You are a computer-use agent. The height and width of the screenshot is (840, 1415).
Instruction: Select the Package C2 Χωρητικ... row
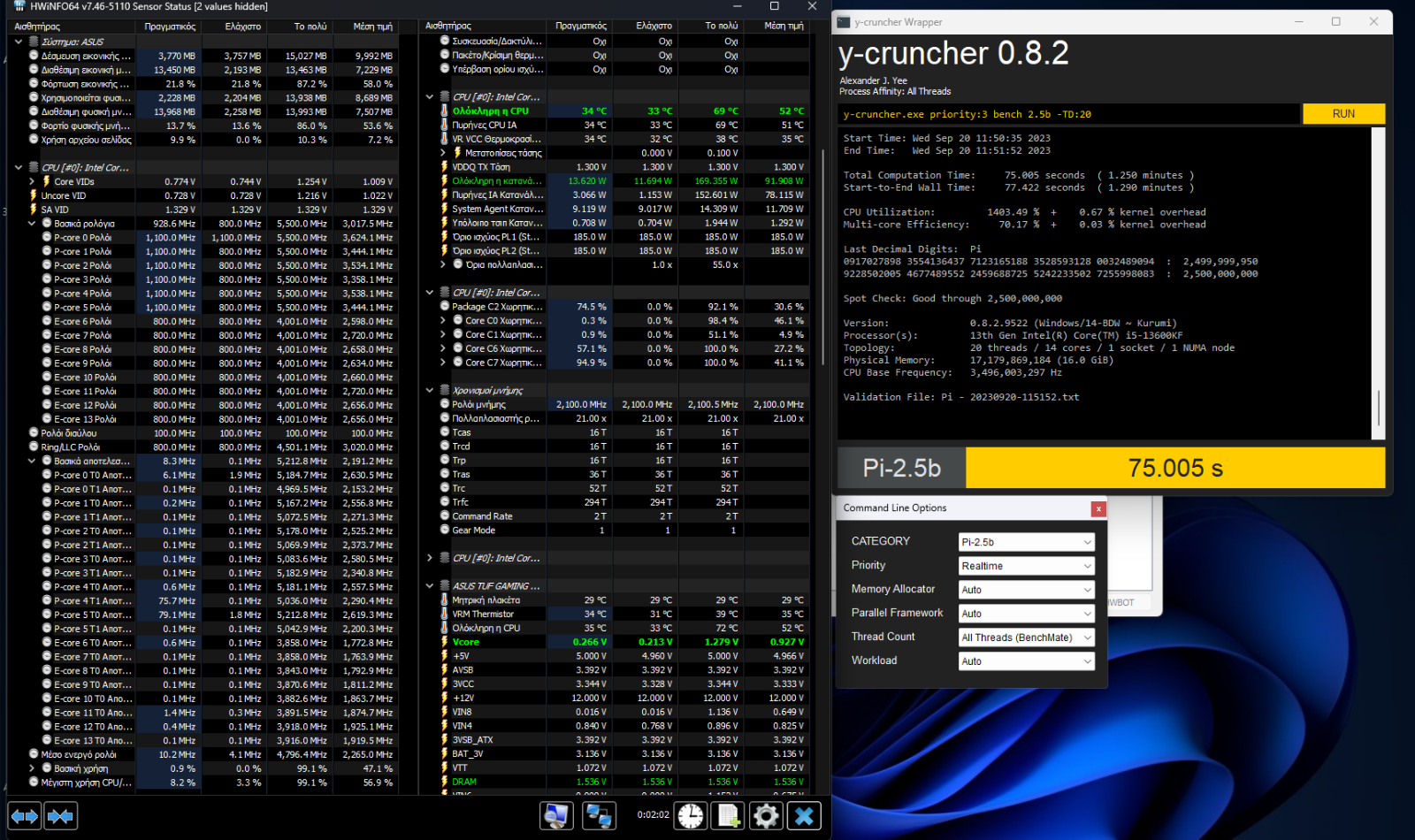pos(616,307)
